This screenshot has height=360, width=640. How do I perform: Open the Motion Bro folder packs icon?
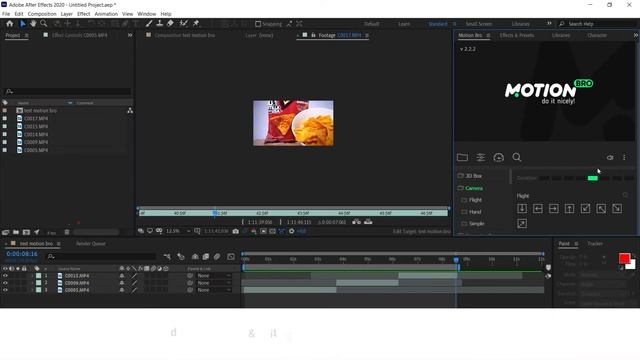coord(462,157)
